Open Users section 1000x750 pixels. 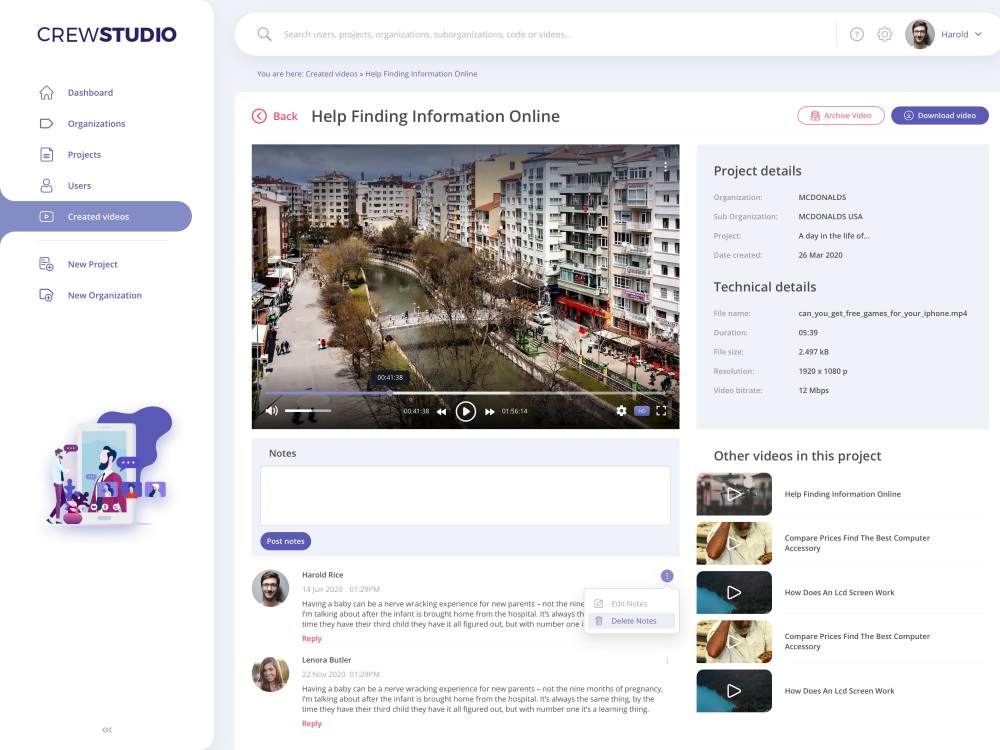80,186
